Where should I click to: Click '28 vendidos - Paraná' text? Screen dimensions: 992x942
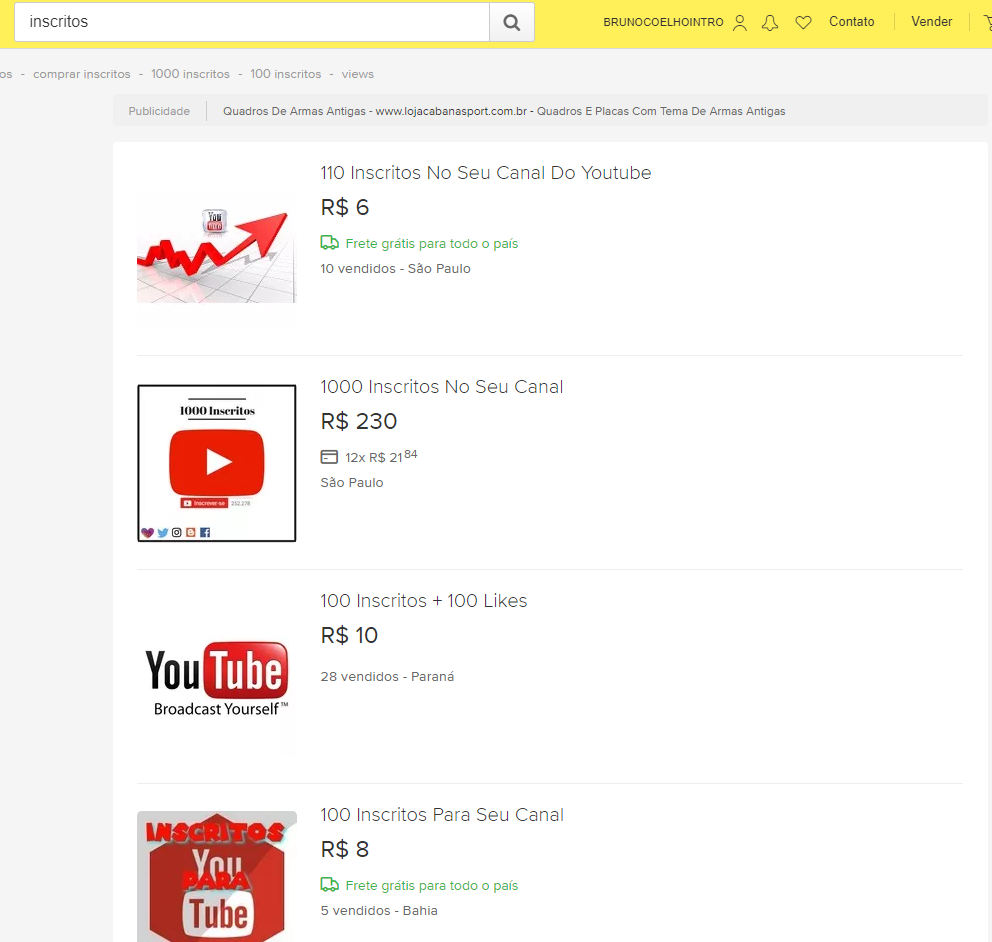(387, 676)
